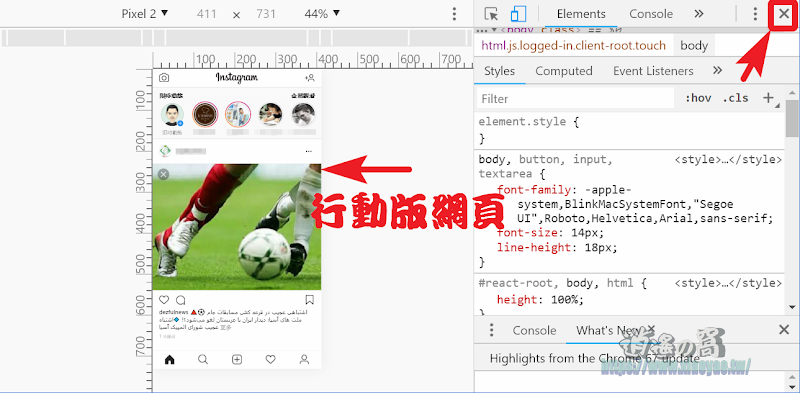Open the third story avatar
This screenshot has height=393, width=800.
click(x=238, y=114)
